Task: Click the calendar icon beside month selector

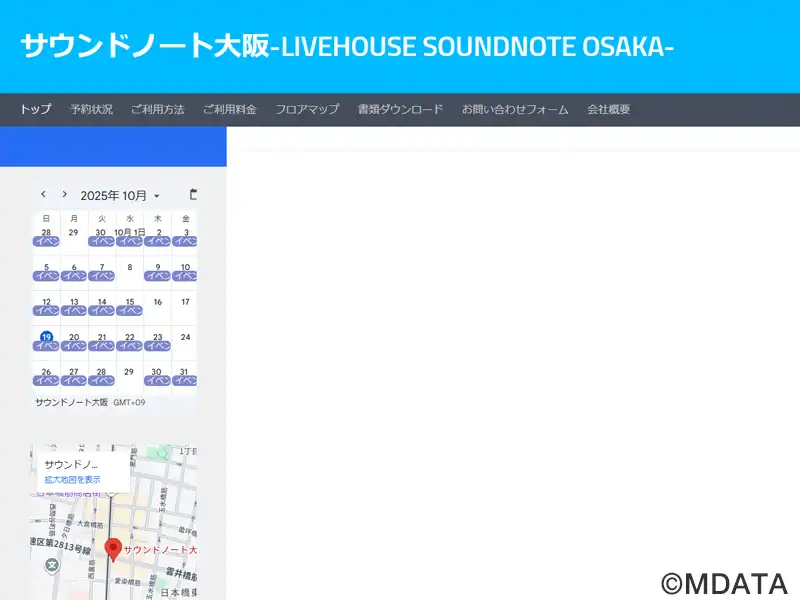Action: tap(193, 194)
